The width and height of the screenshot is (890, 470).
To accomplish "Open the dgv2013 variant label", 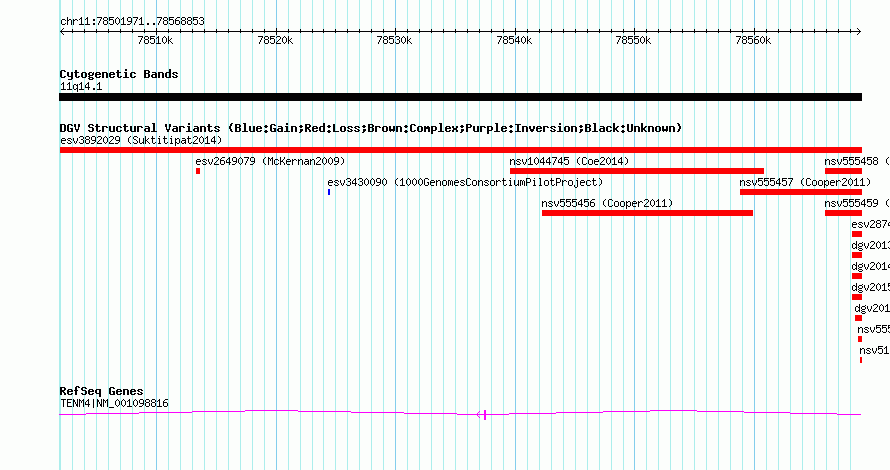I will pyautogui.click(x=871, y=245).
